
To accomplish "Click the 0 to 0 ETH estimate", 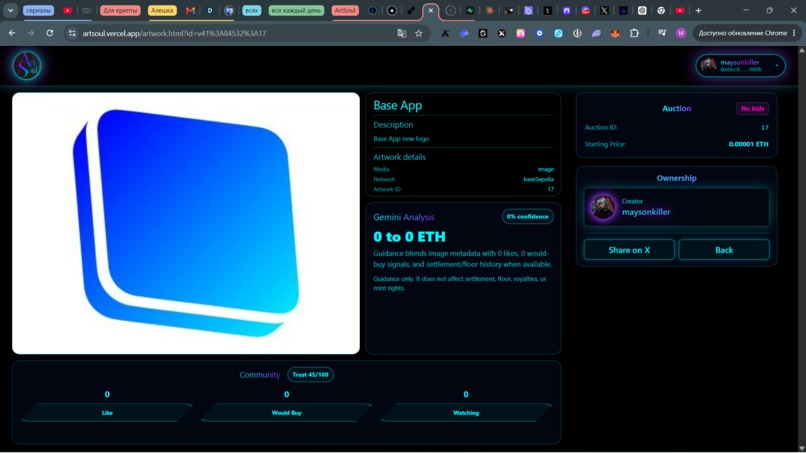I will pyautogui.click(x=409, y=237).
